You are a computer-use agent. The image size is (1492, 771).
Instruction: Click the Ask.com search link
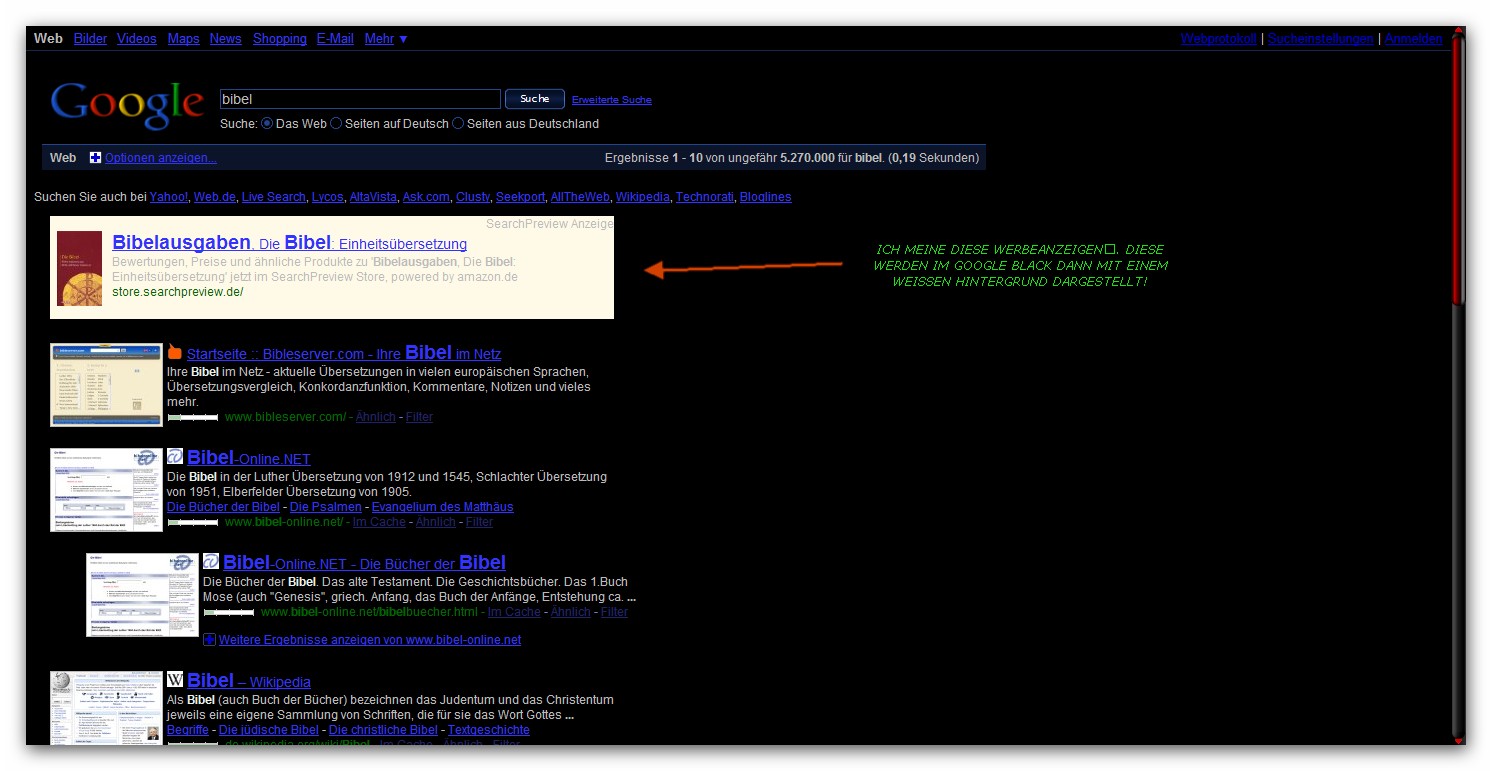click(x=426, y=197)
